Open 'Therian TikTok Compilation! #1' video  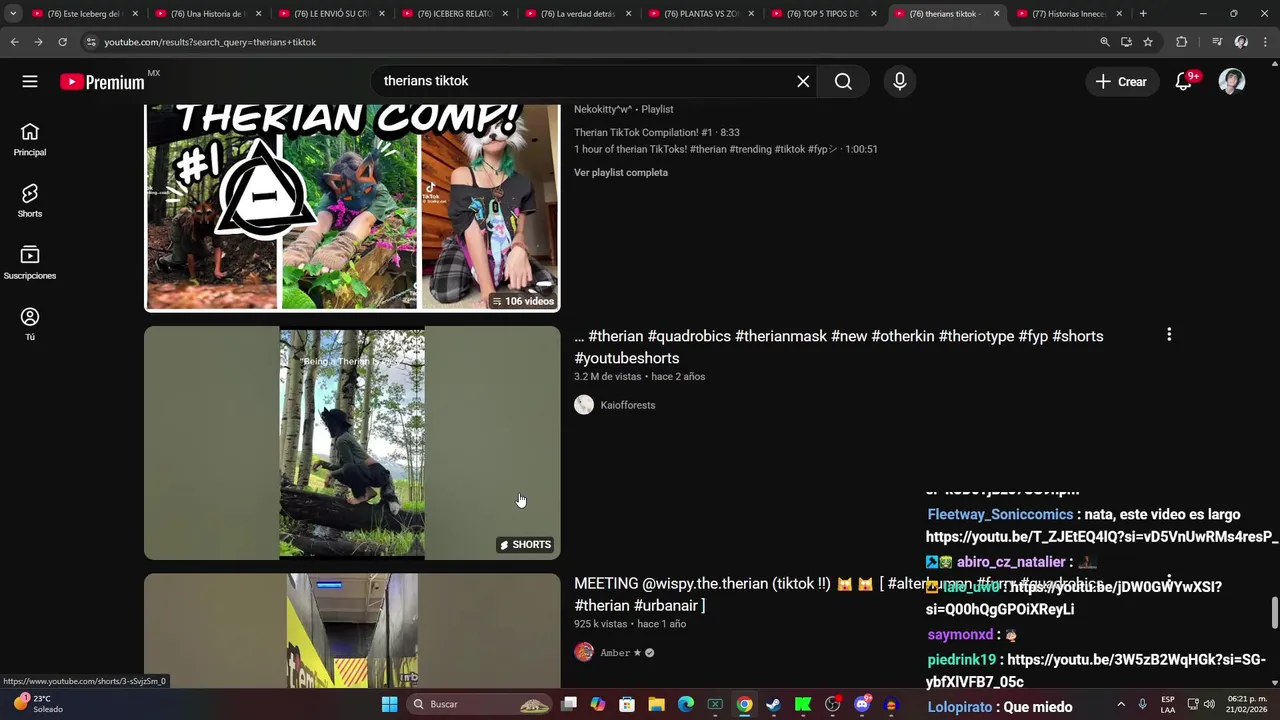pos(657,132)
